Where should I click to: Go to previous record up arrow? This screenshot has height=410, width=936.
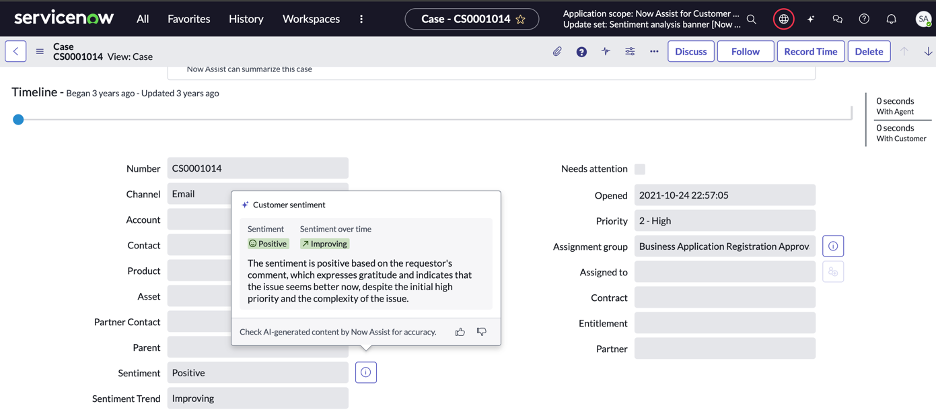(x=904, y=51)
